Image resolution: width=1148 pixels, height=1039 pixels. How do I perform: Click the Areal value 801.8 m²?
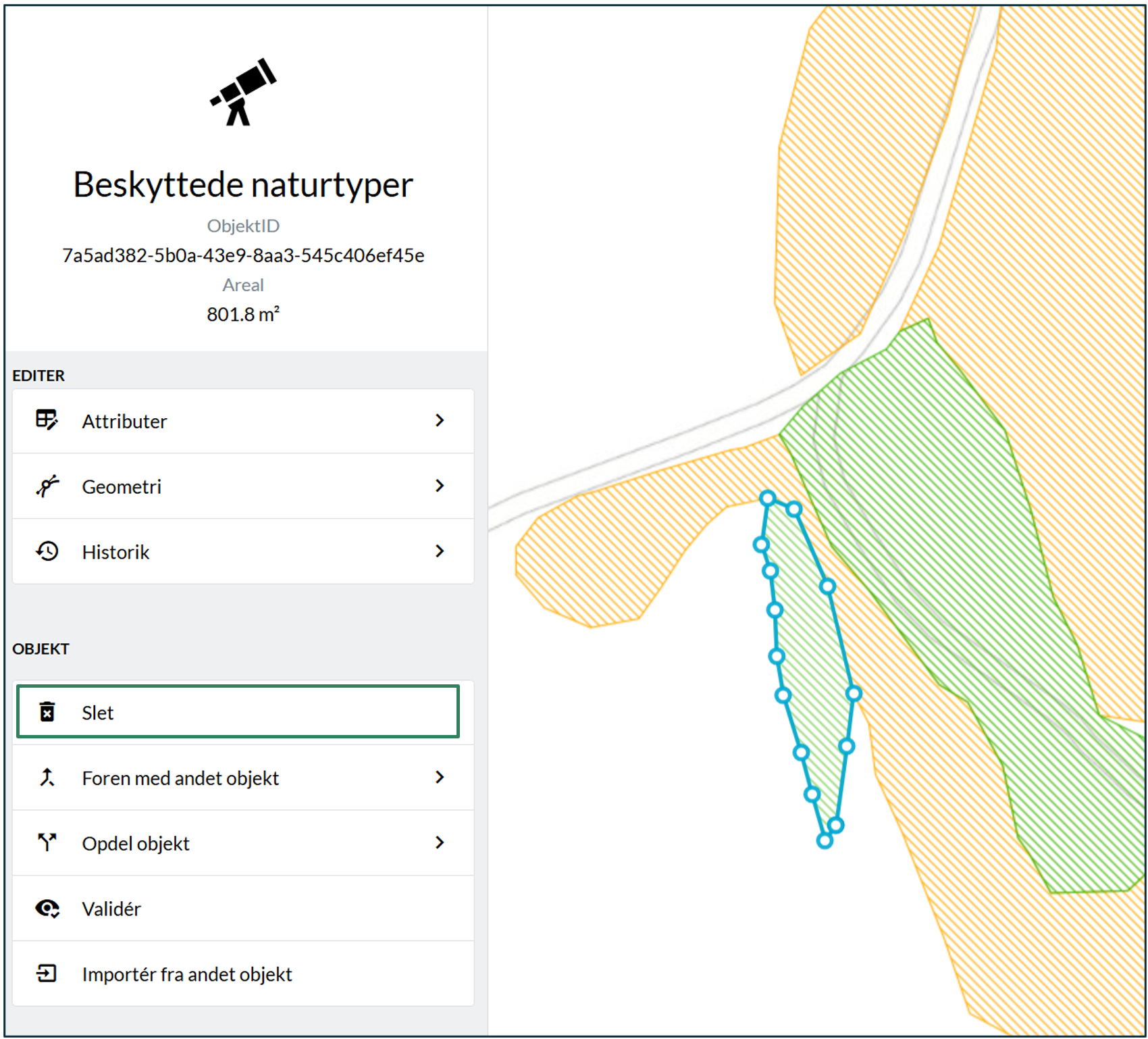pyautogui.click(x=243, y=313)
